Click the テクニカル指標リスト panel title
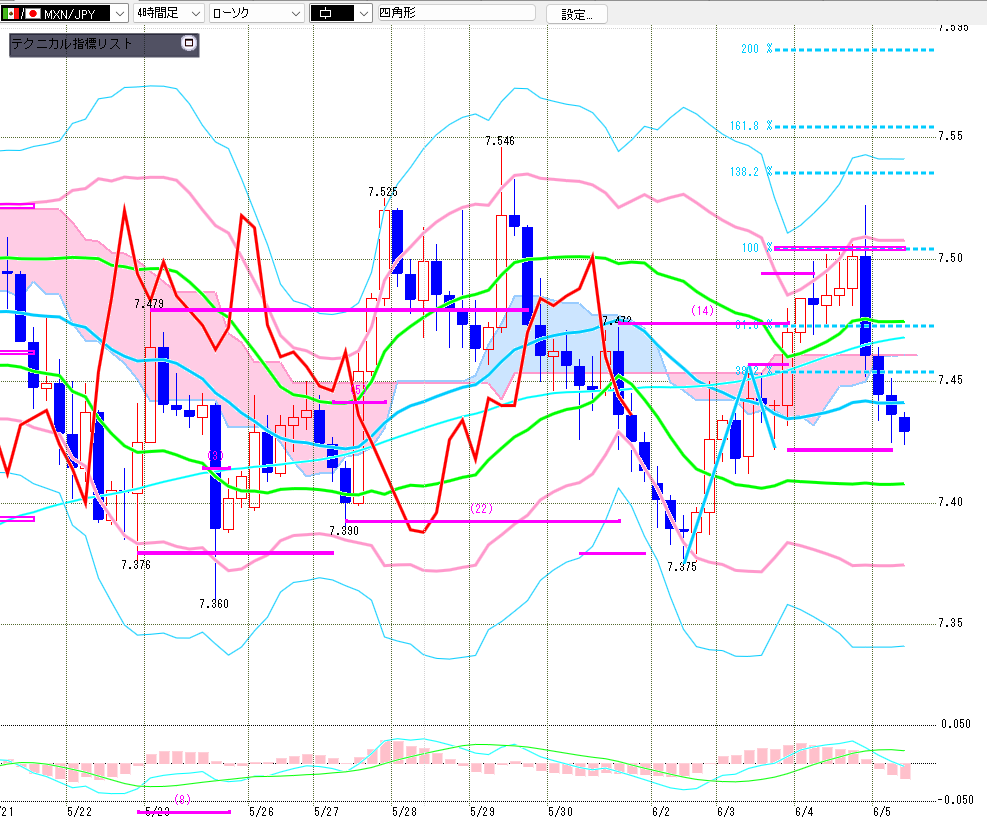 tap(72, 43)
